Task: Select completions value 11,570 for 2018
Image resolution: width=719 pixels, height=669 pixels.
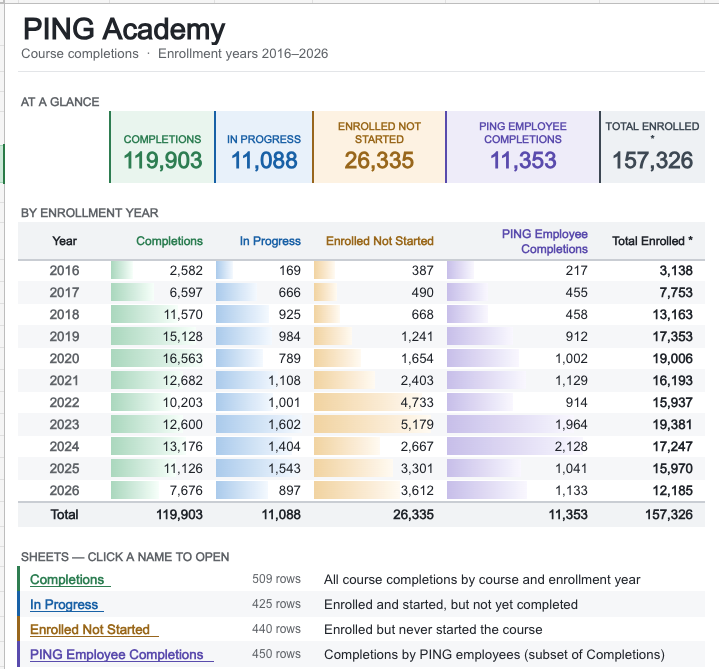Action: (x=183, y=315)
